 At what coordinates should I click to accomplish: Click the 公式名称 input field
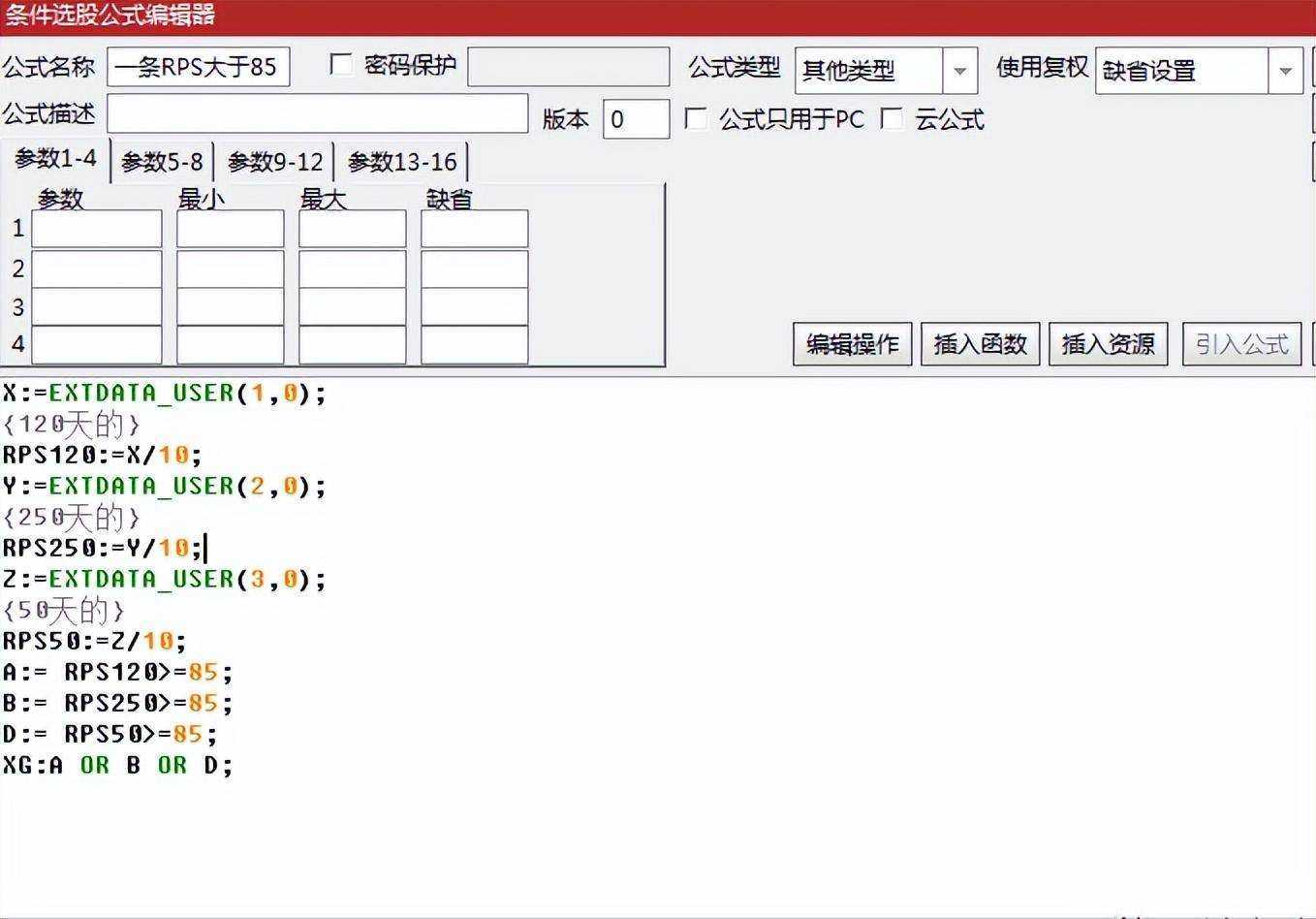coord(198,67)
